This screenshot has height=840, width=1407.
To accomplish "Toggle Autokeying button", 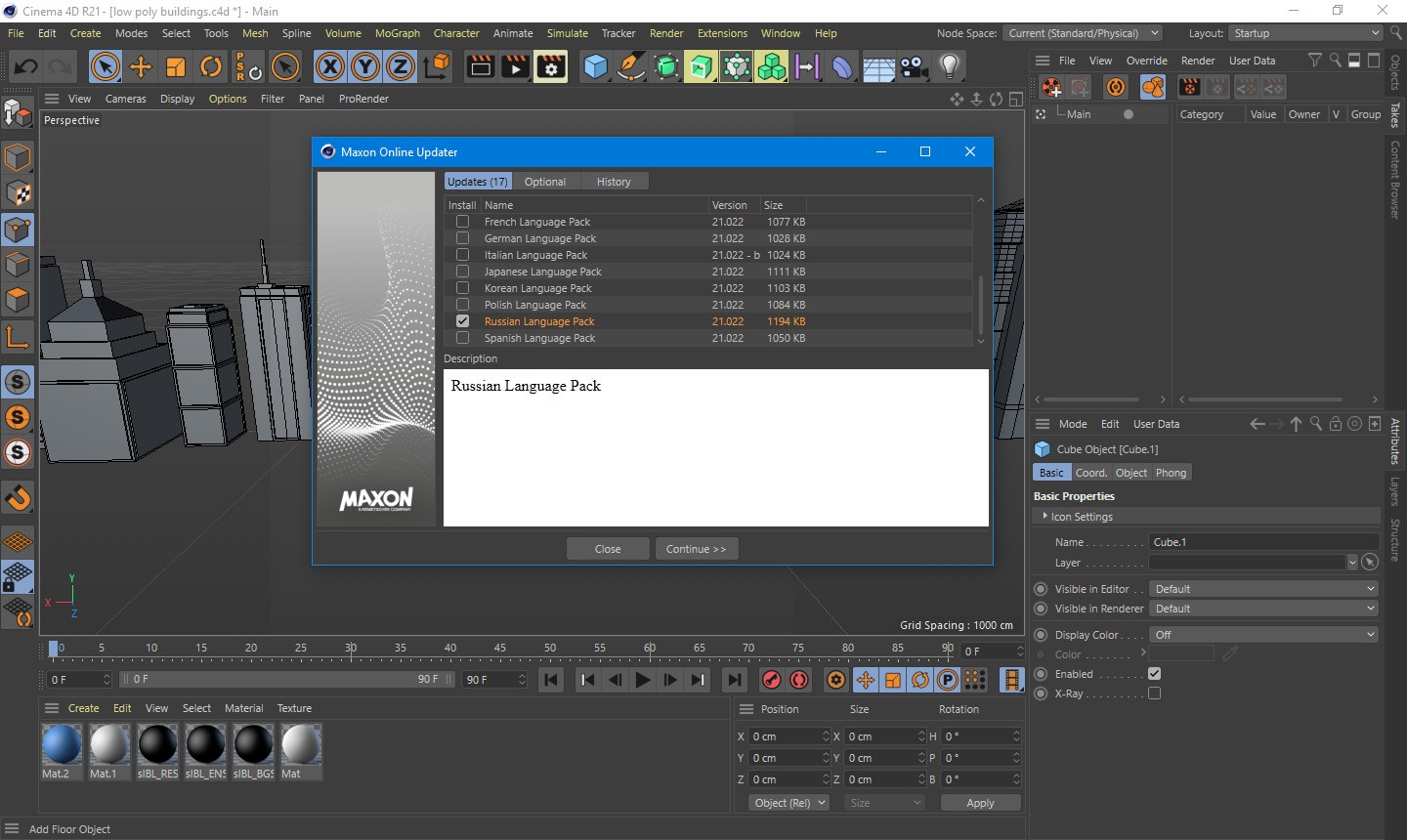I will 799,680.
